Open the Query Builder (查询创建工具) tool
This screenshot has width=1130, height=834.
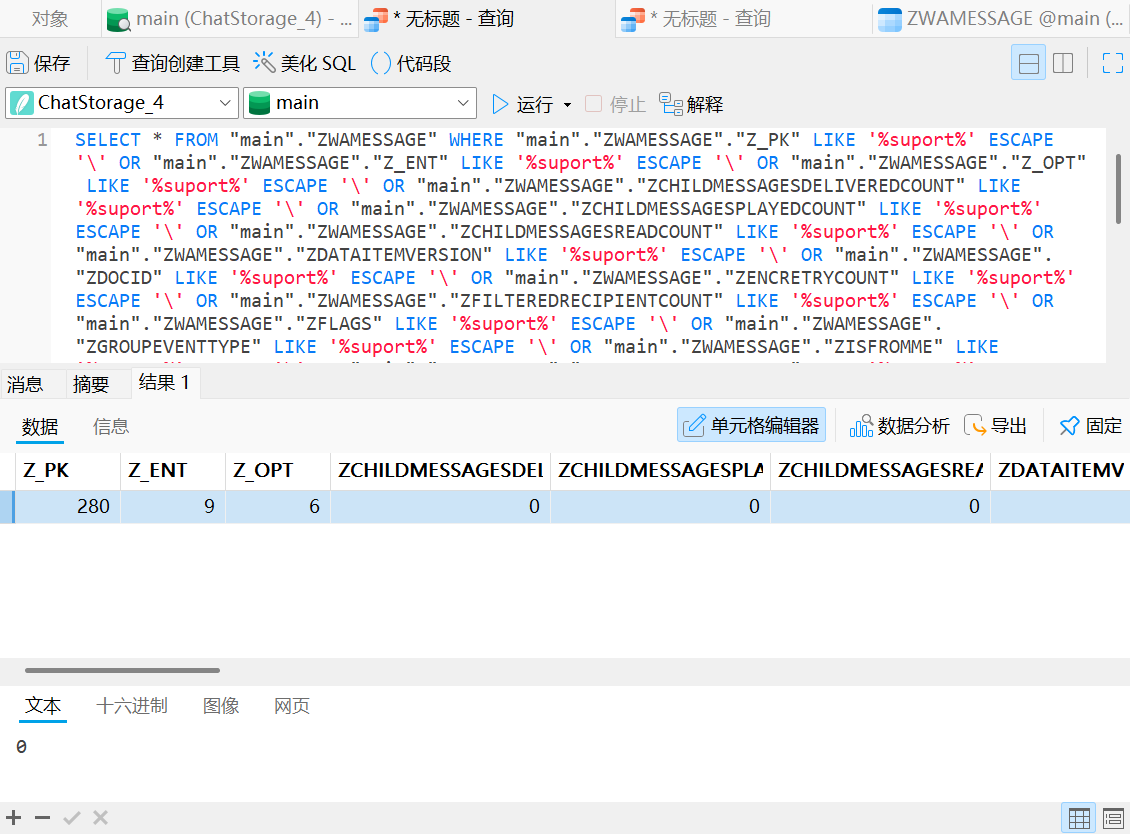click(172, 63)
